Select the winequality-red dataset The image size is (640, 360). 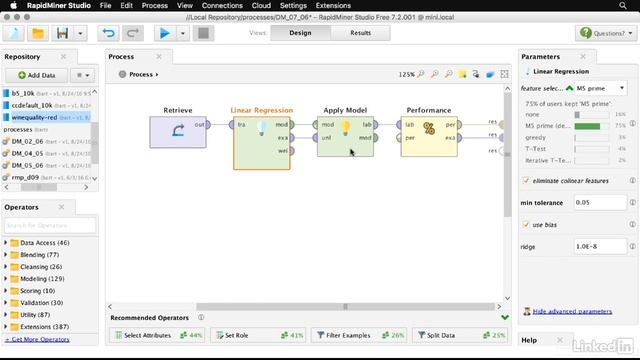(x=47, y=117)
